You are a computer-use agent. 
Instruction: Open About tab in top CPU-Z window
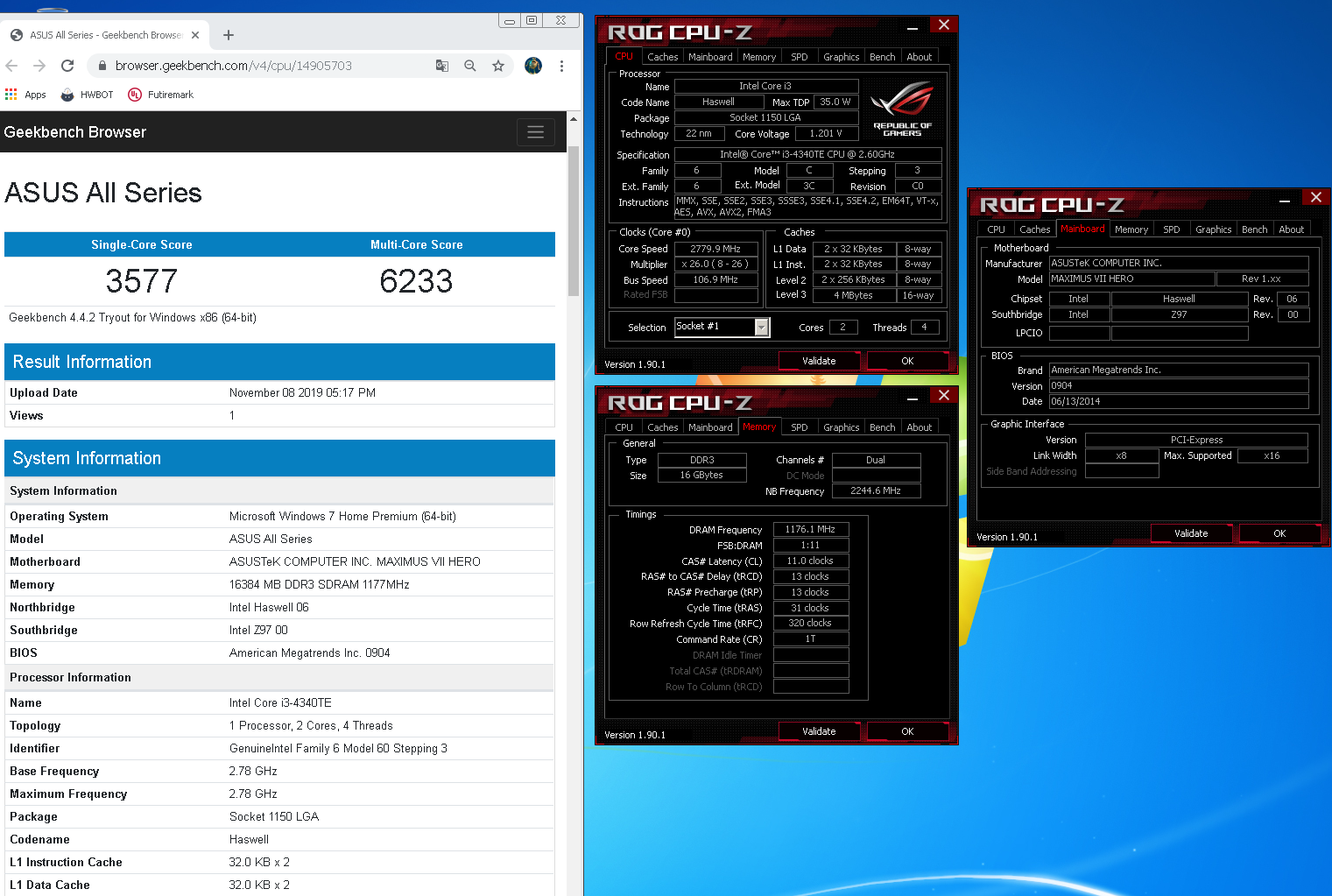point(920,57)
